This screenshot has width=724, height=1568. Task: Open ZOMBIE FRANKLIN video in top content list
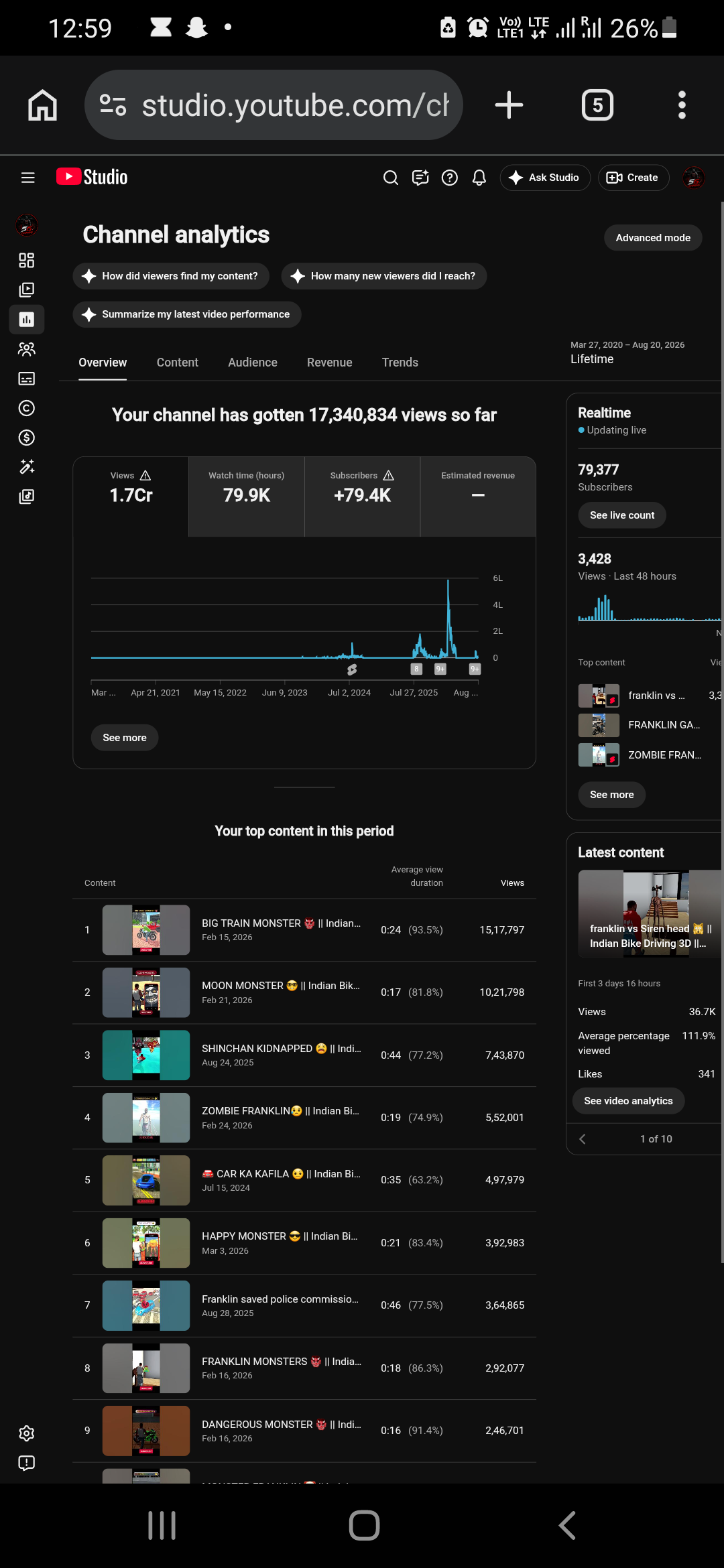(x=304, y=1118)
